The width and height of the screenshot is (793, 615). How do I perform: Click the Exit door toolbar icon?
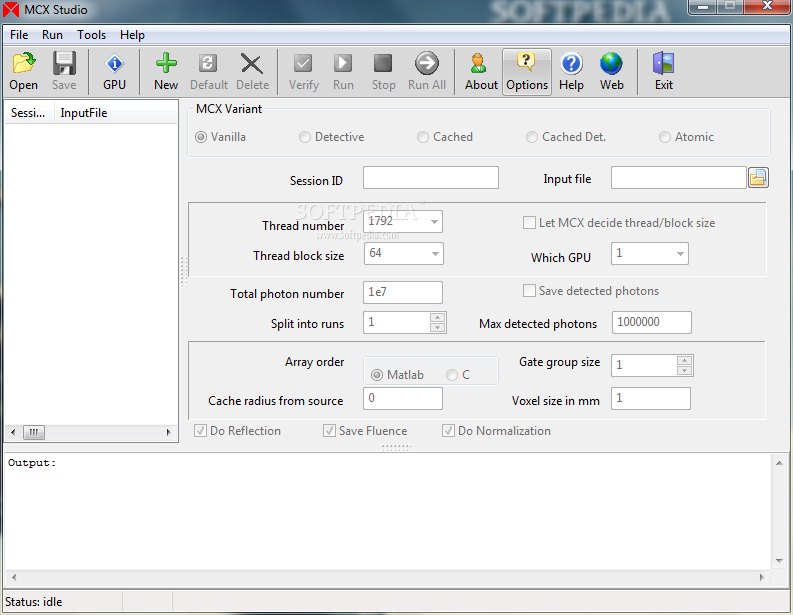[x=664, y=71]
